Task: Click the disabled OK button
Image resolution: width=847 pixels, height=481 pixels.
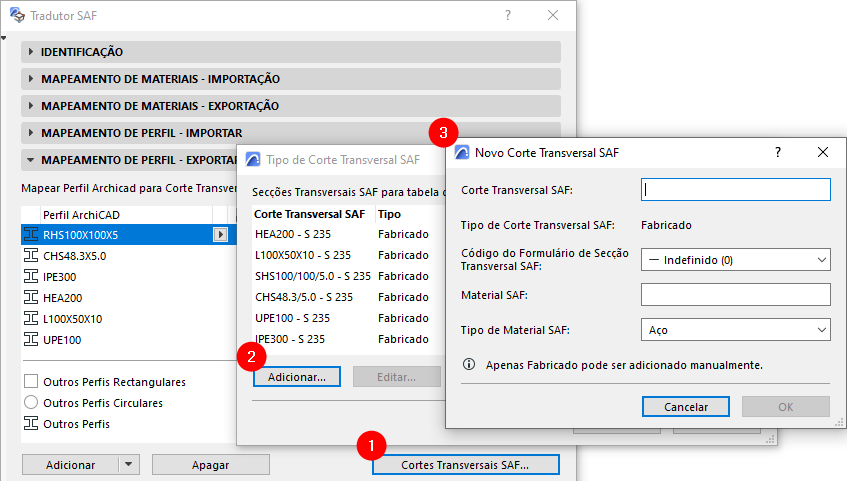Action: coord(785,407)
